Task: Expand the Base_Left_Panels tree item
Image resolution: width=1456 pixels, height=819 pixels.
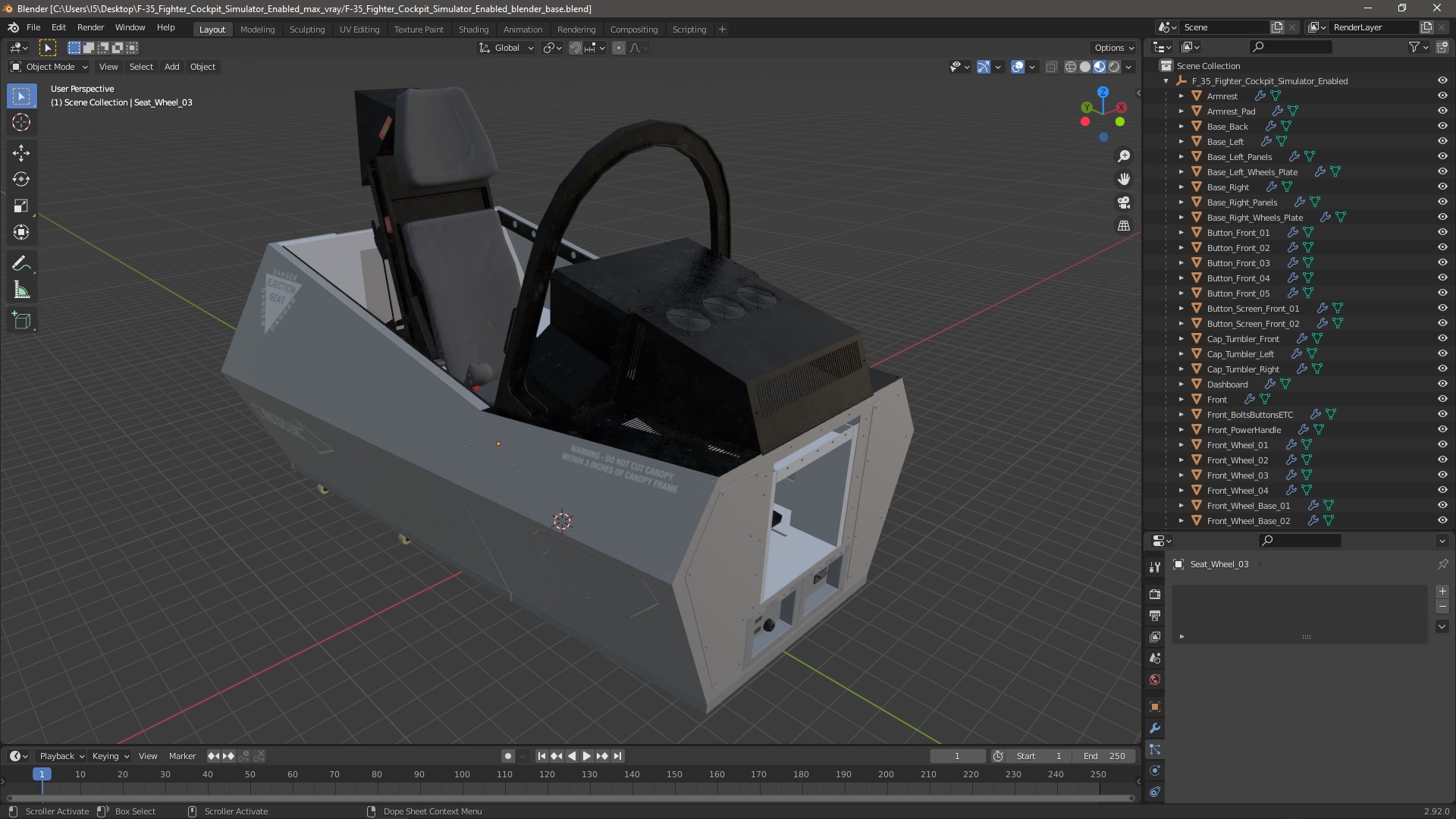Action: [x=1181, y=157]
